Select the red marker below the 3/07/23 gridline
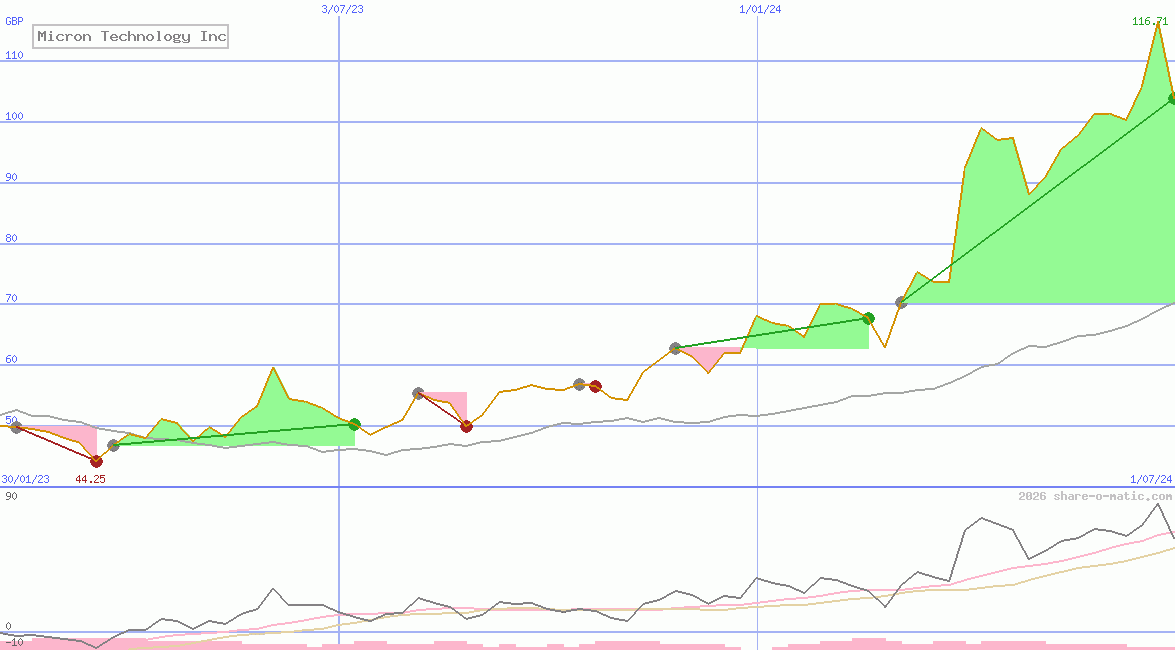Screen dimensions: 1175x650 click(466, 426)
